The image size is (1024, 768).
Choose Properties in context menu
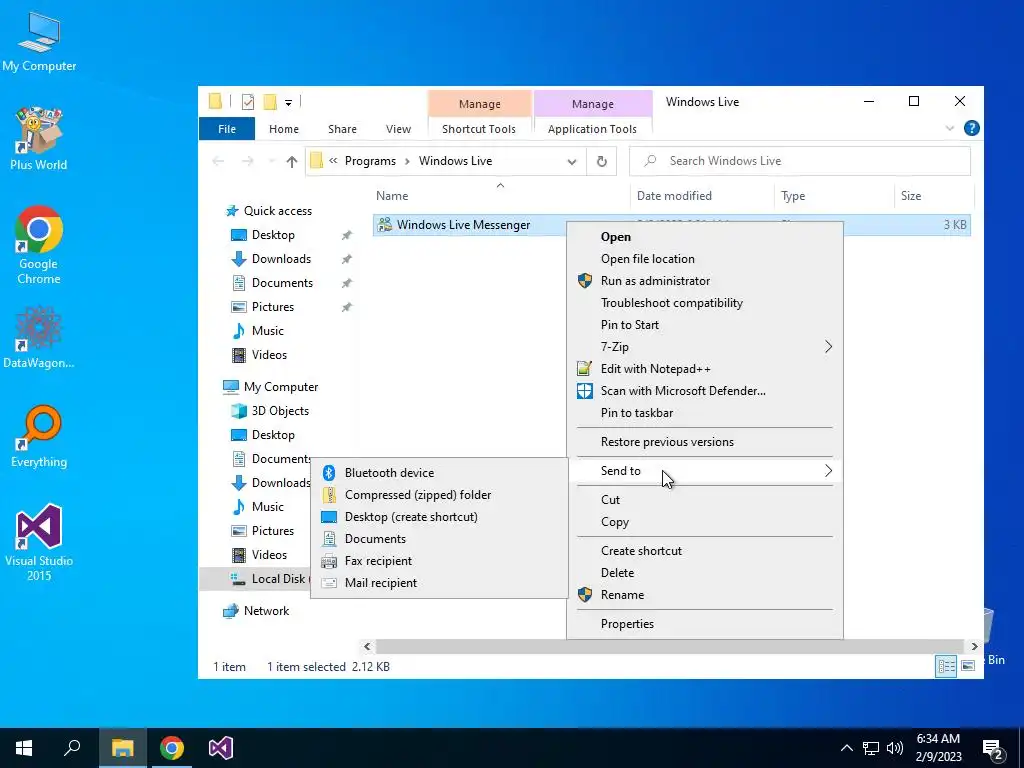705,624
